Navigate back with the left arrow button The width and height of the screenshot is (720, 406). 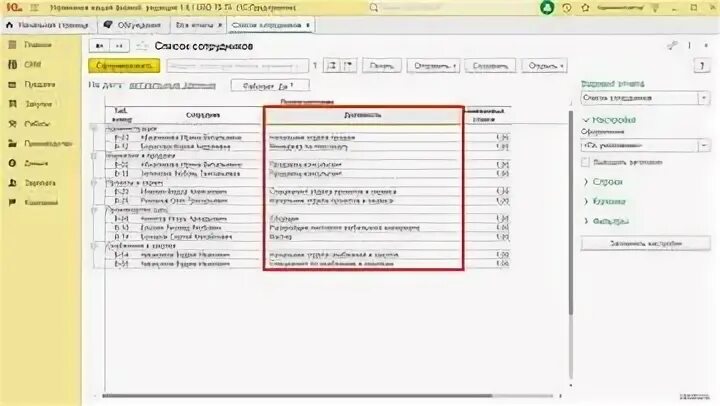(100, 46)
